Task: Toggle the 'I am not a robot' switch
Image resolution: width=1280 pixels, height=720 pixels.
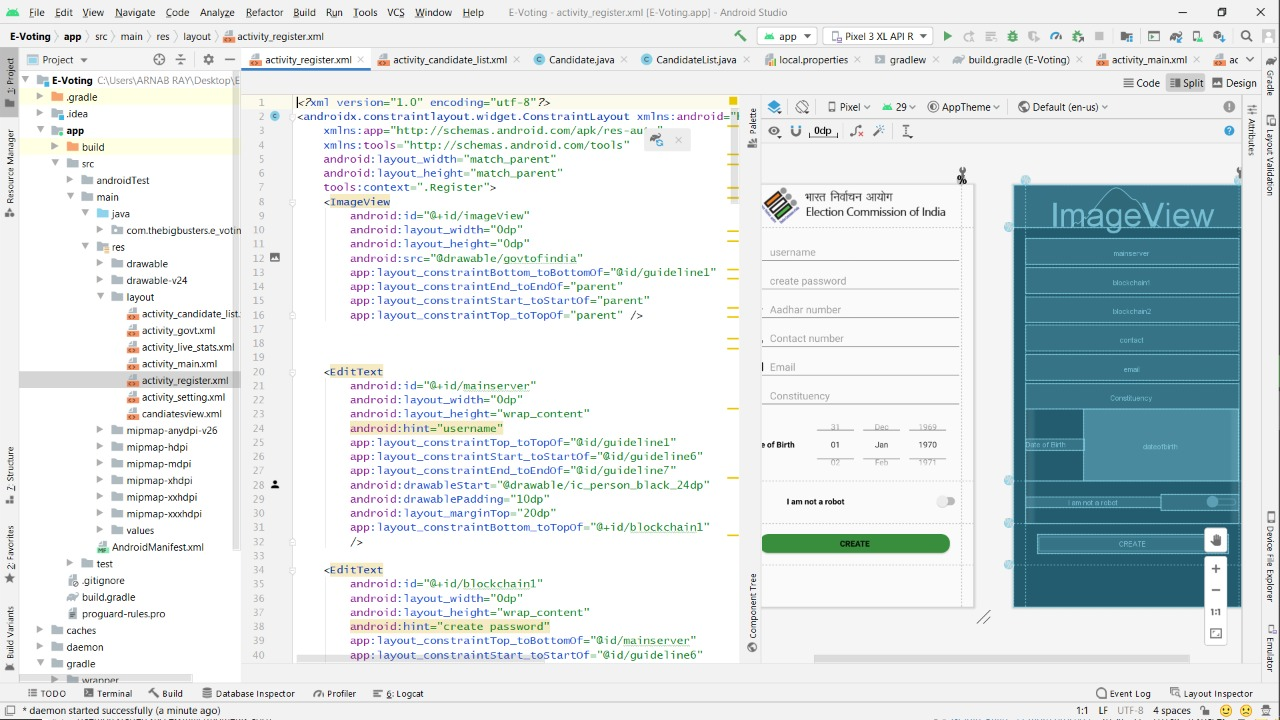Action: coord(945,502)
